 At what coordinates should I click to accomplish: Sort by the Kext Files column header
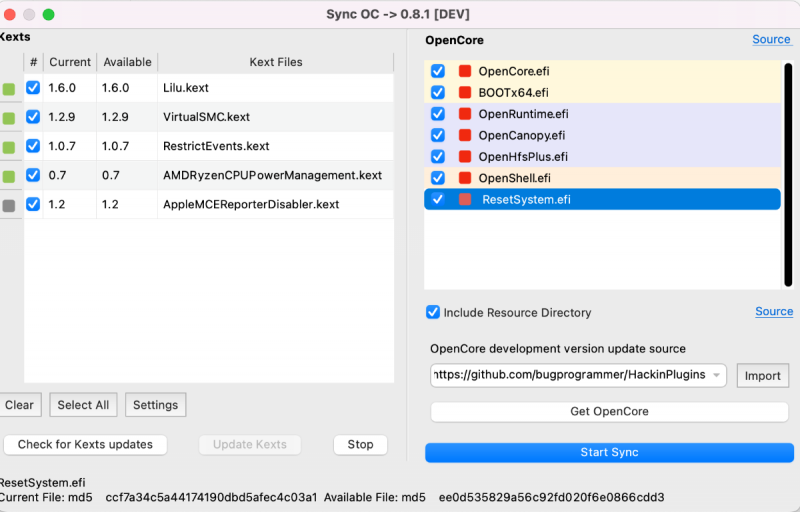coord(275,62)
